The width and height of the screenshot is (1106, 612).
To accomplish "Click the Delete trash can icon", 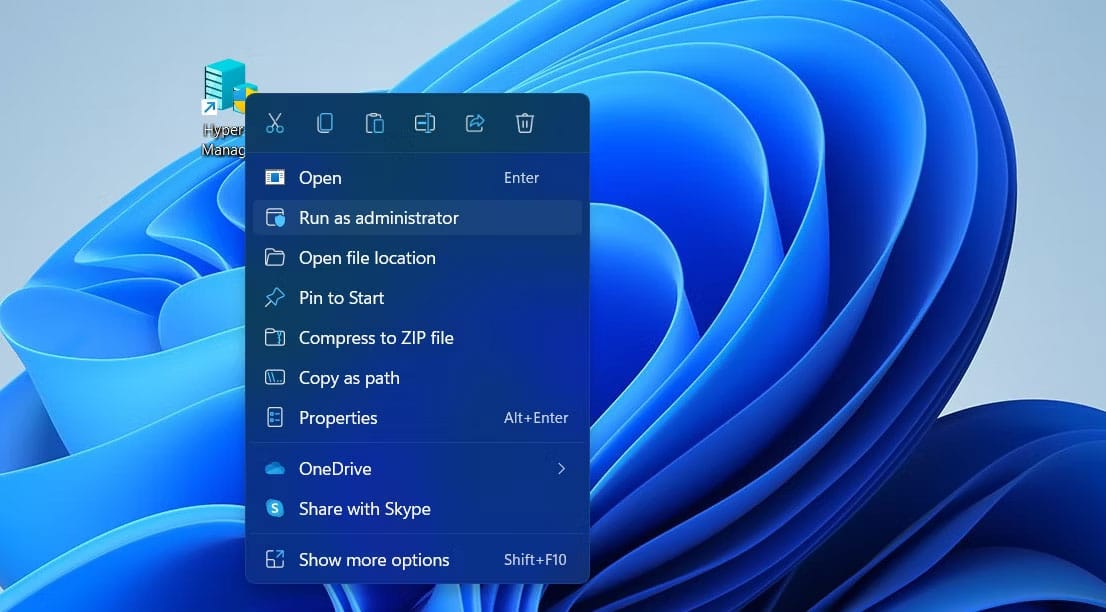I will click(x=525, y=123).
